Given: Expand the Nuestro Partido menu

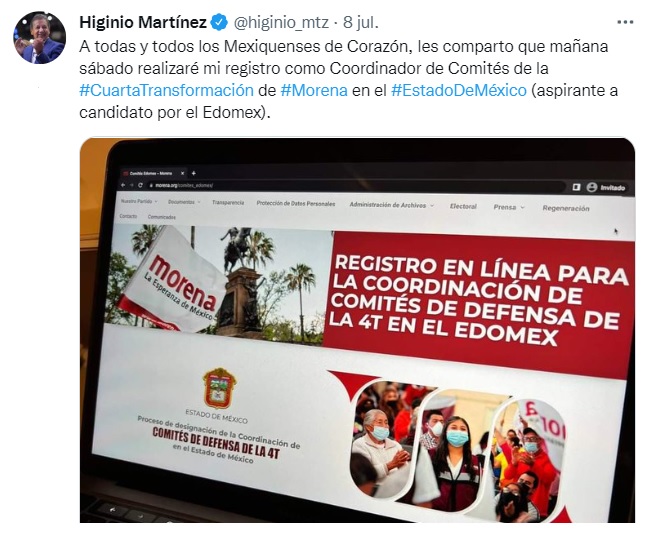Looking at the screenshot, I should point(139,201).
